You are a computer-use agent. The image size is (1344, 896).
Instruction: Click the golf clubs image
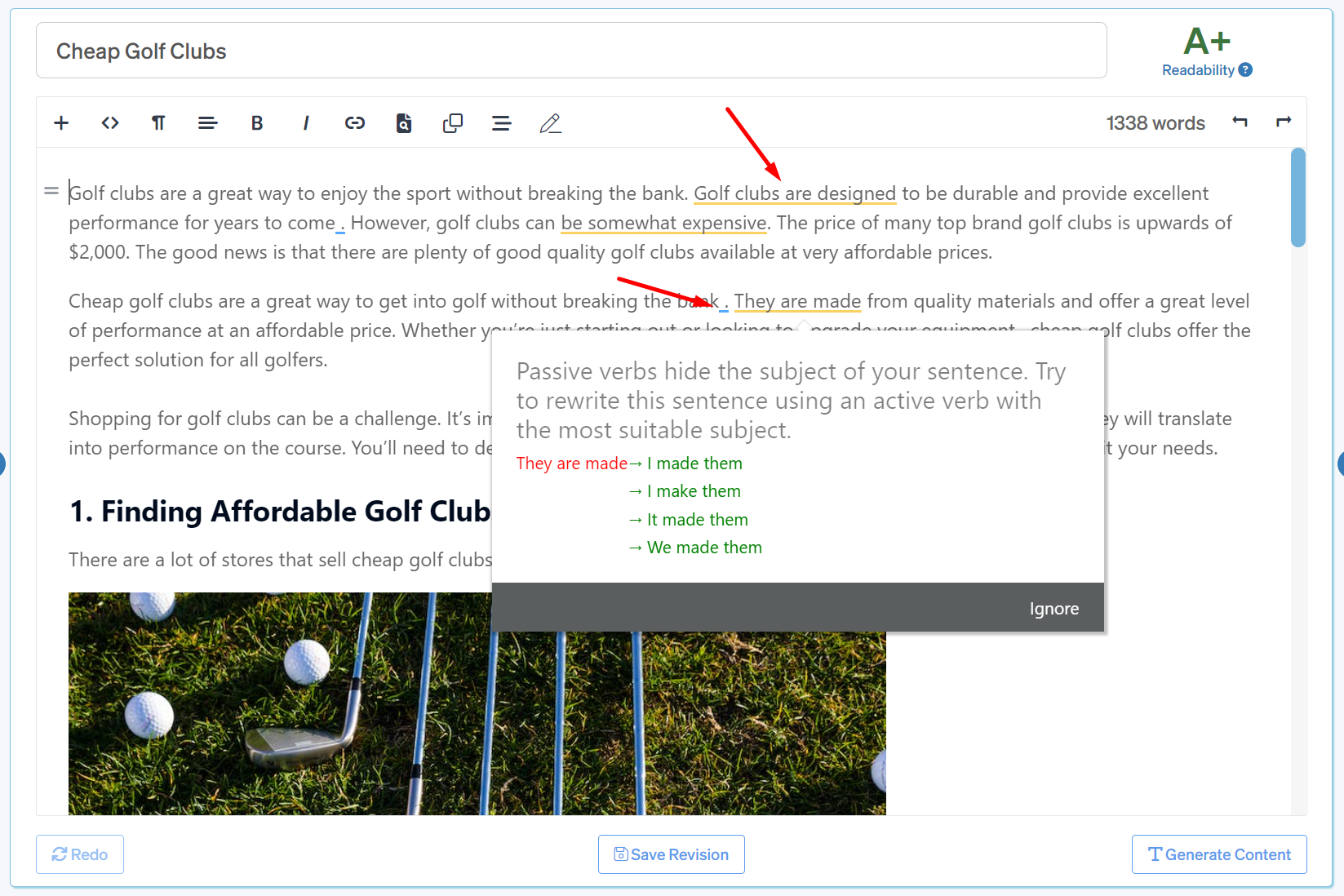coord(477,703)
